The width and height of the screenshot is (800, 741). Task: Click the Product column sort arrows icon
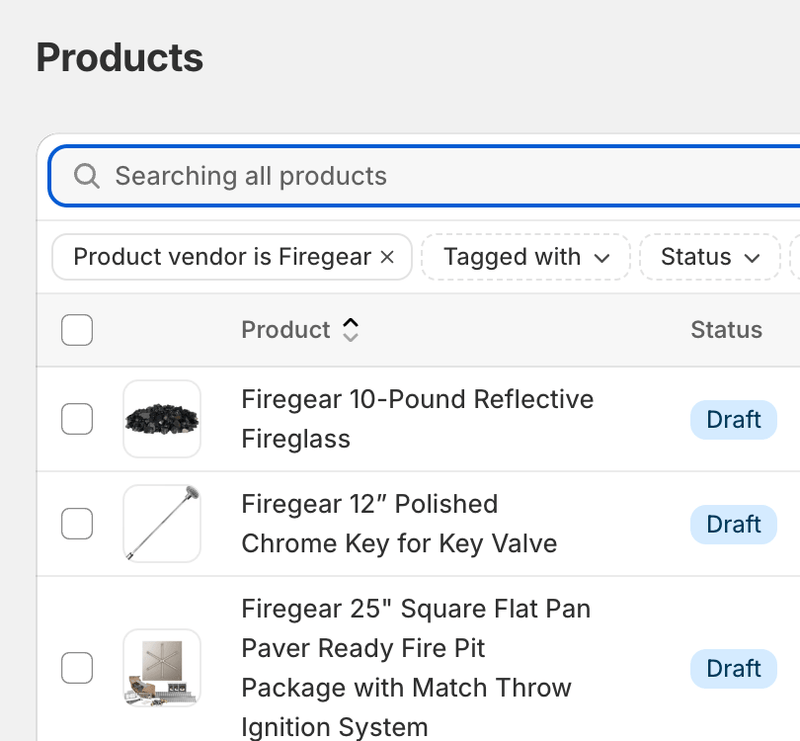pos(350,330)
